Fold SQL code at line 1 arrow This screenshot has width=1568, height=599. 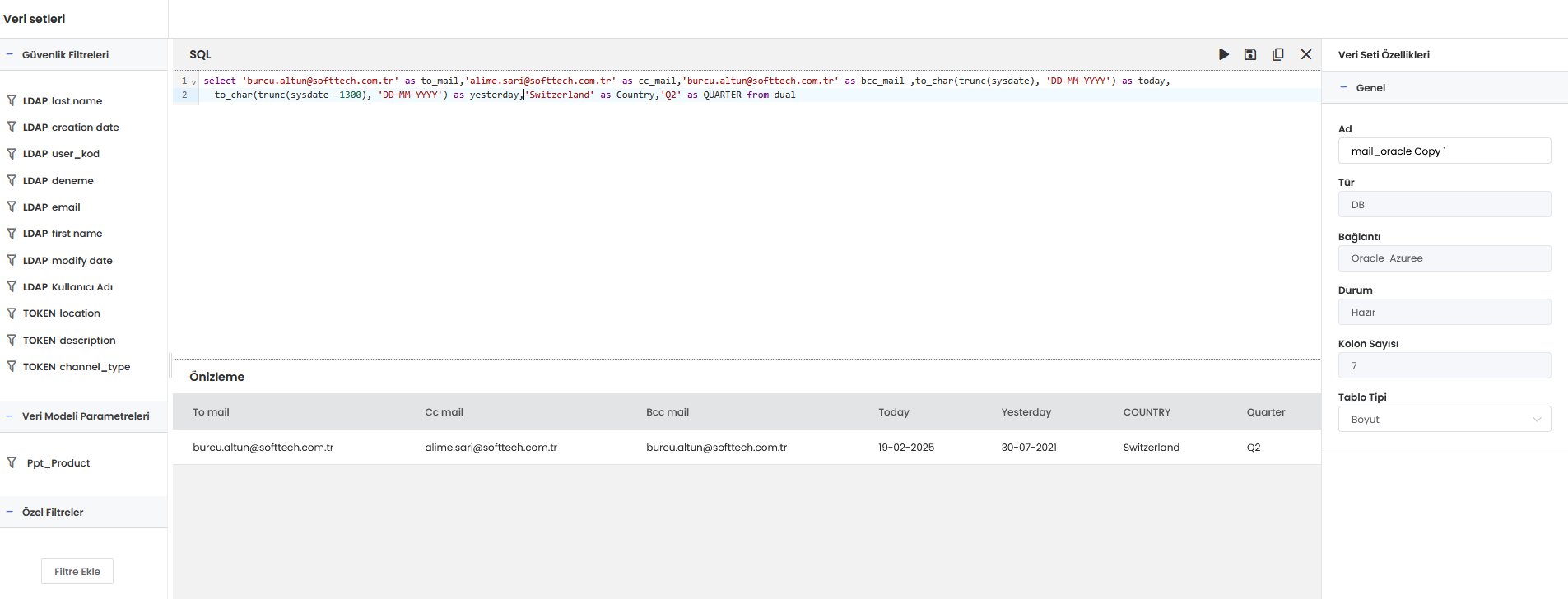(194, 81)
